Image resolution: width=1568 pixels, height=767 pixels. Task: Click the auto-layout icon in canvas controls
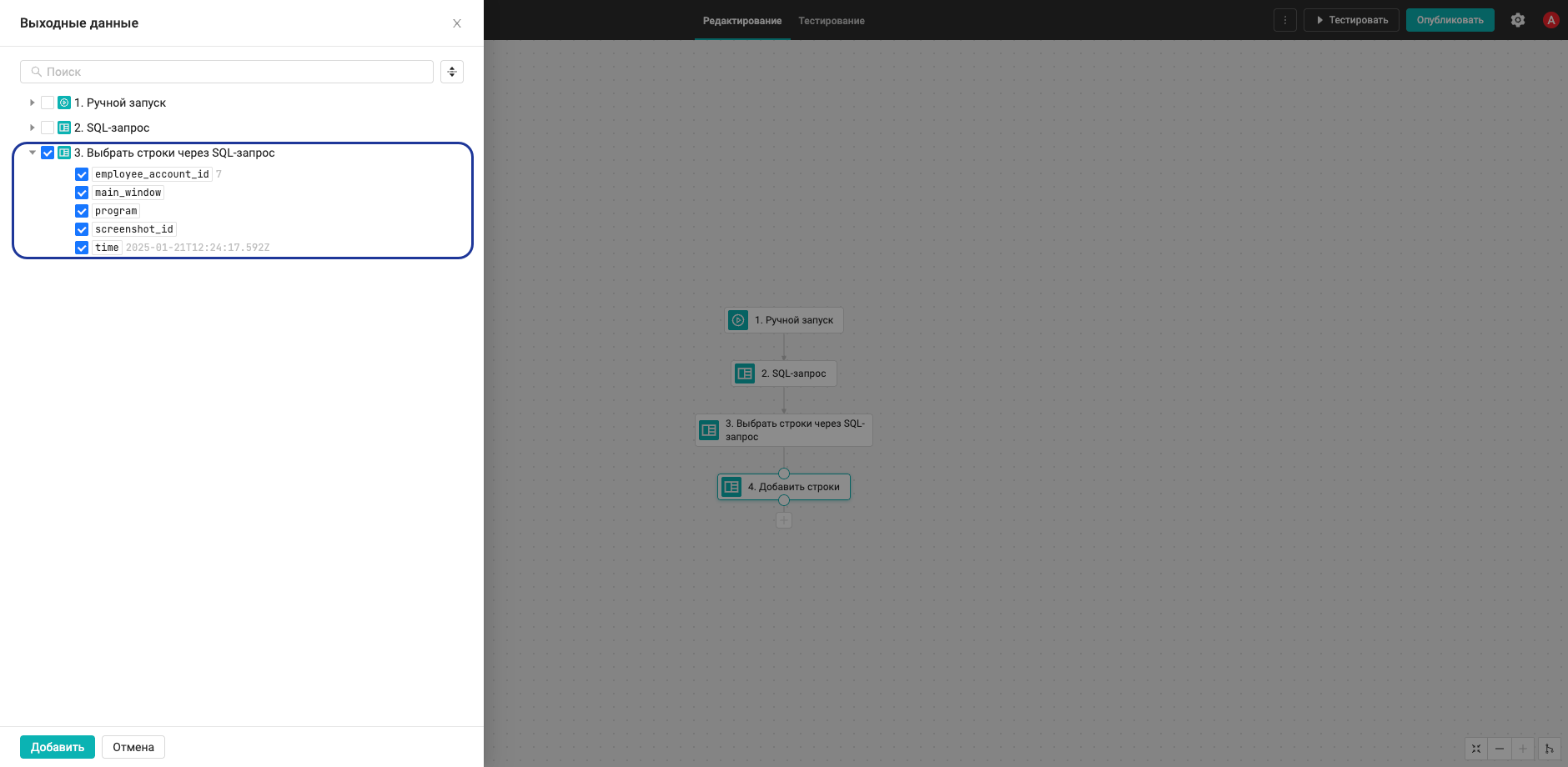pos(1550,749)
